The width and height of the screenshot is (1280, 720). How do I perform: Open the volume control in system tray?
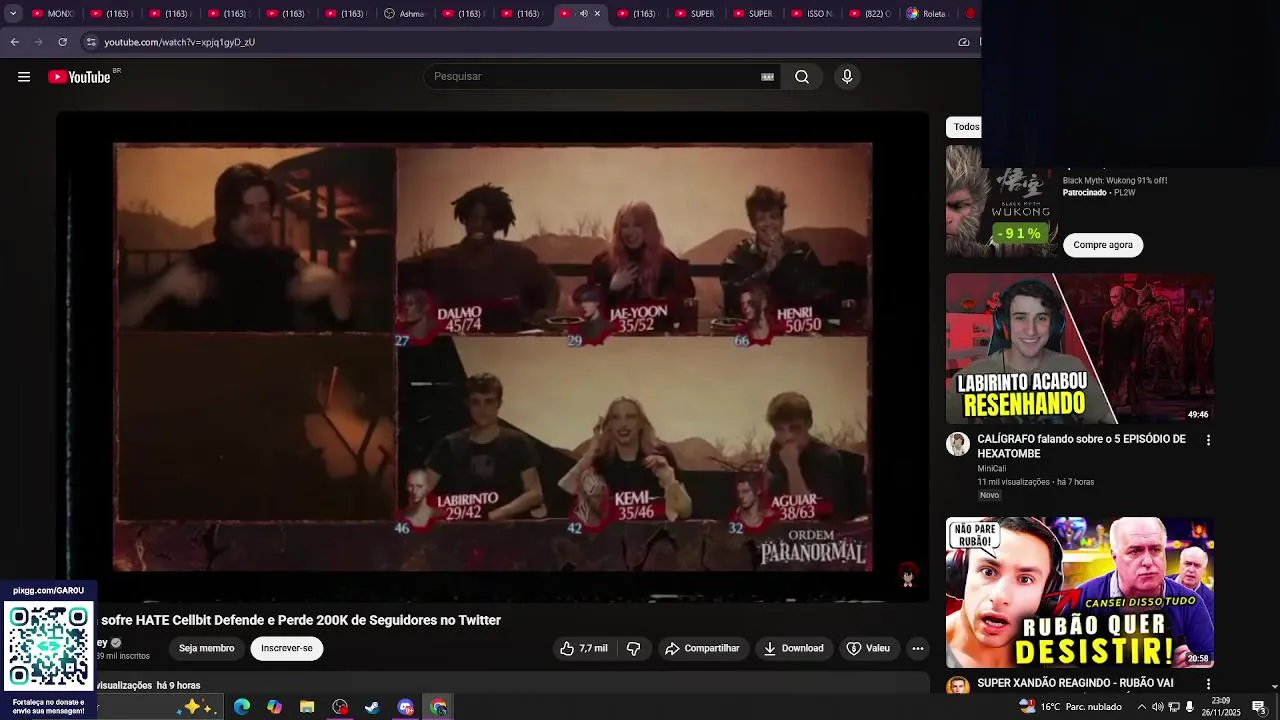(x=1158, y=707)
